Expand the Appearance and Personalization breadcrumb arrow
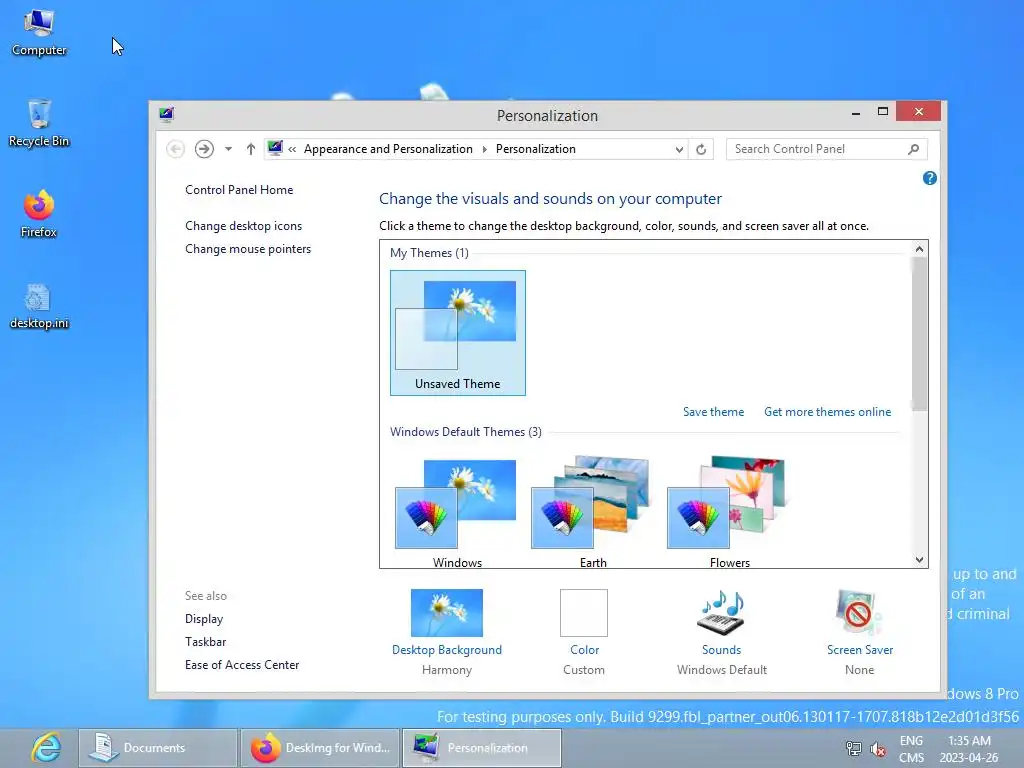The image size is (1024, 768). (485, 149)
